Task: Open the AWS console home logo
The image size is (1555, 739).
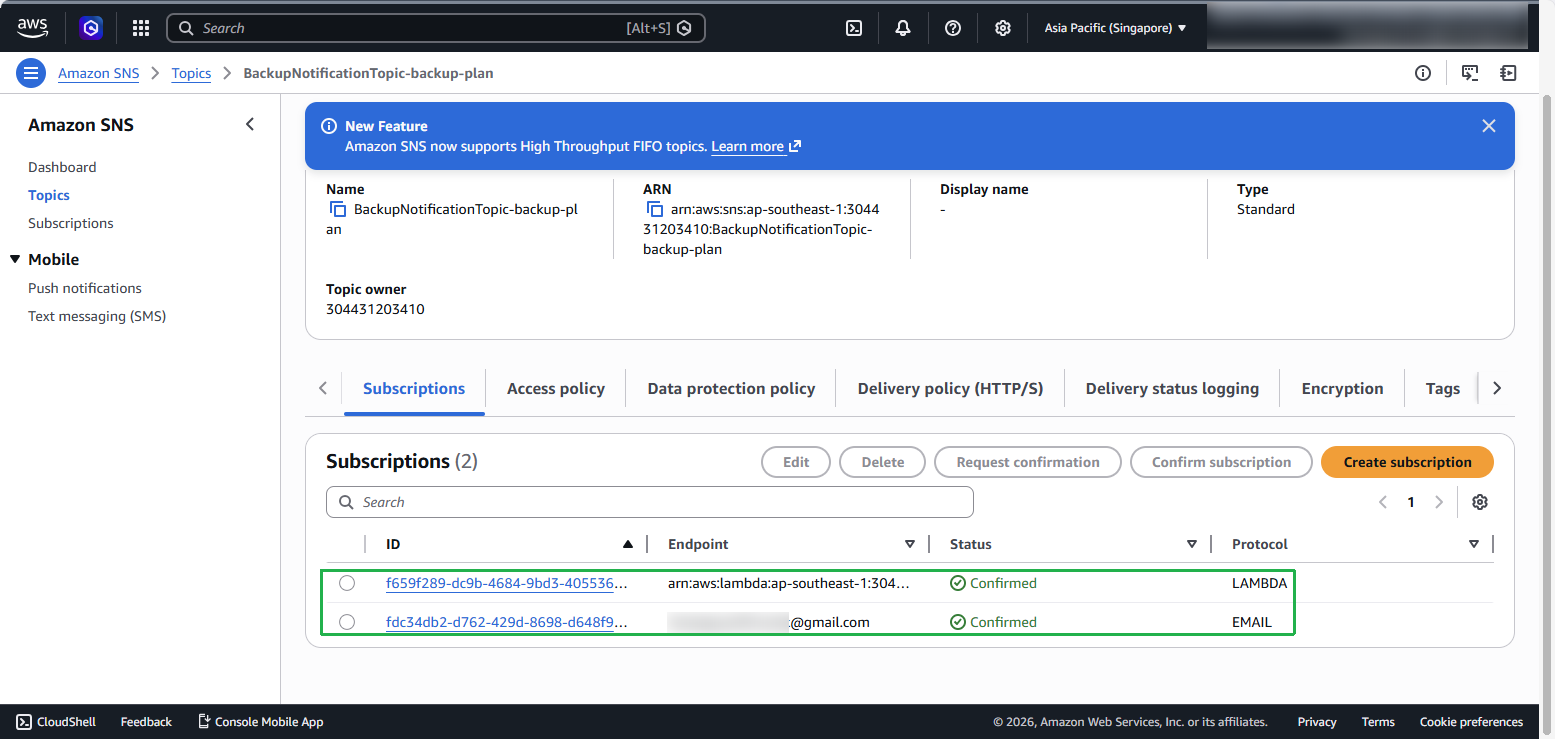Action: point(32,28)
